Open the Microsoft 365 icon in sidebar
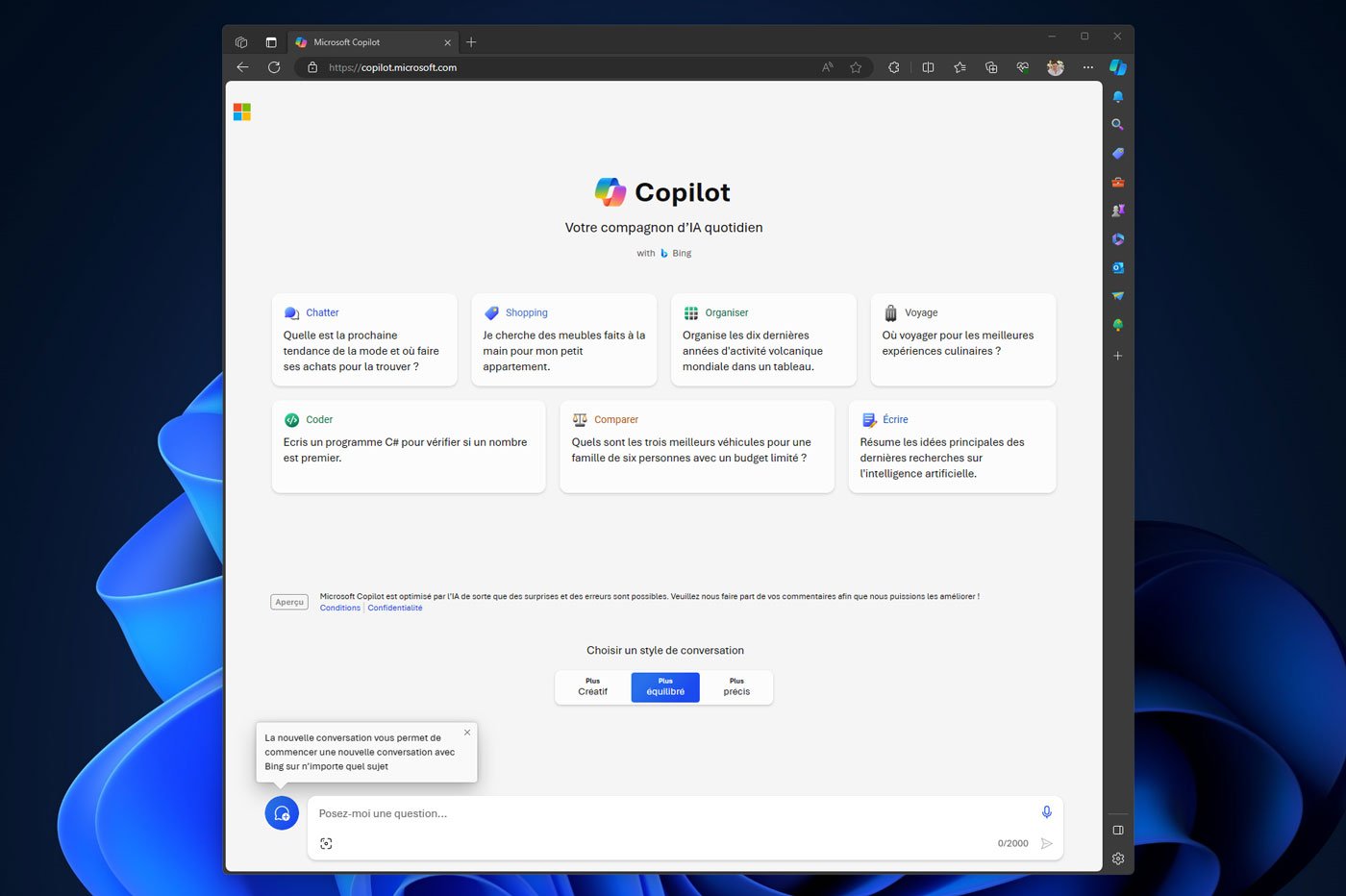This screenshot has height=896, width=1346. click(1117, 239)
